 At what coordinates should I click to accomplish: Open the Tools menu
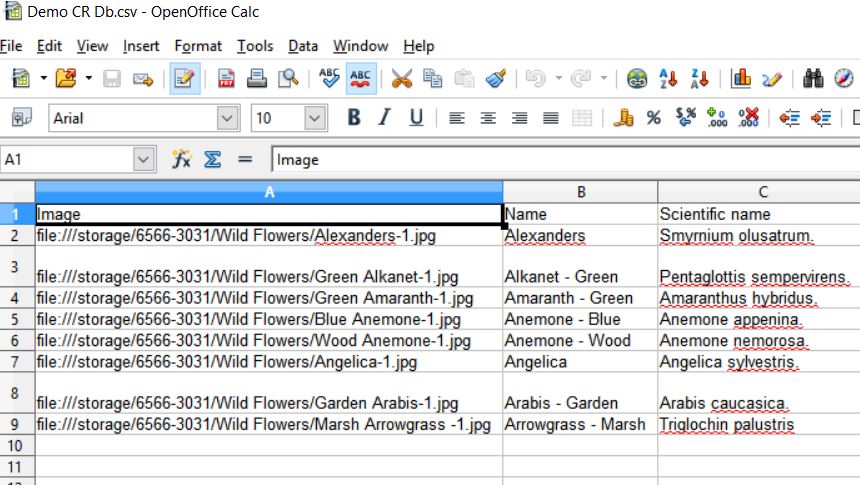[x=255, y=46]
